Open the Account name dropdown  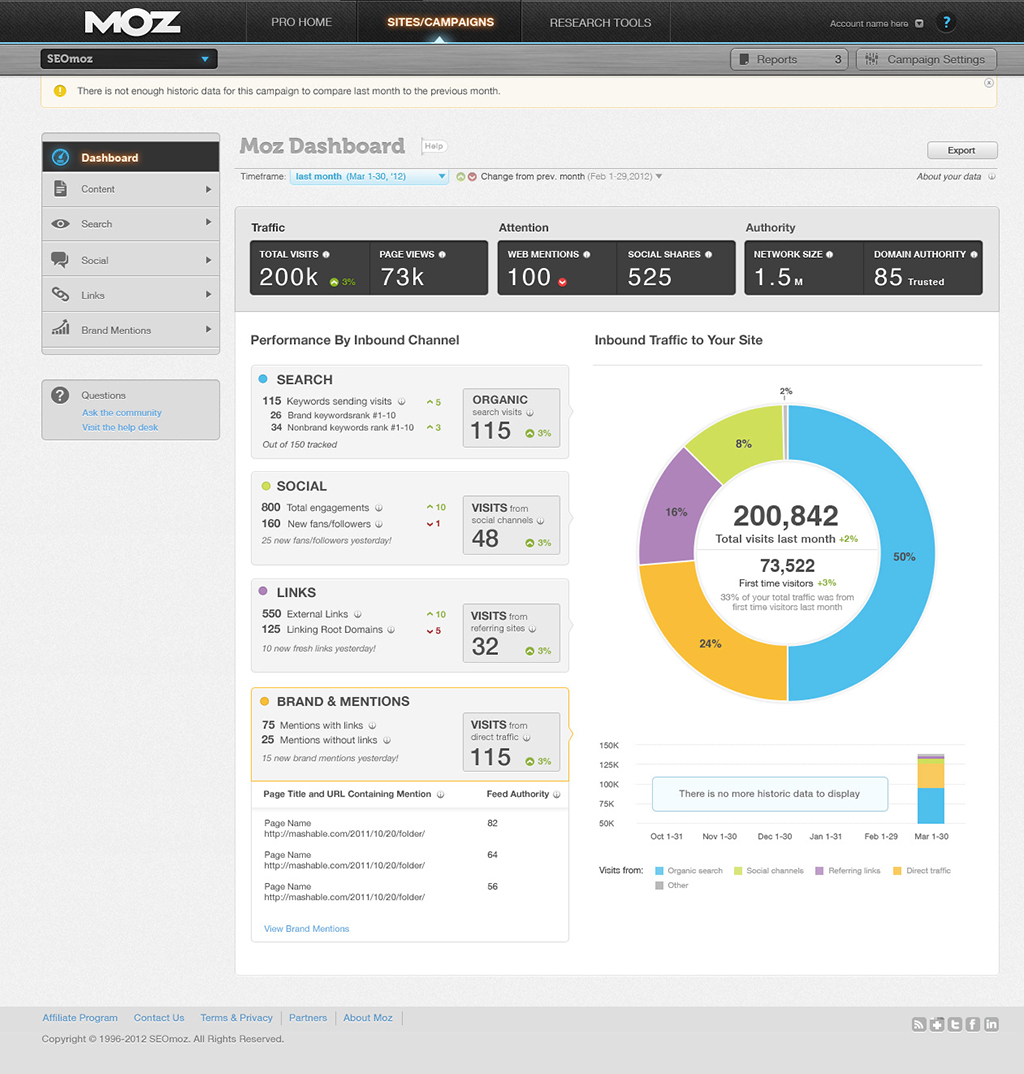click(x=919, y=23)
